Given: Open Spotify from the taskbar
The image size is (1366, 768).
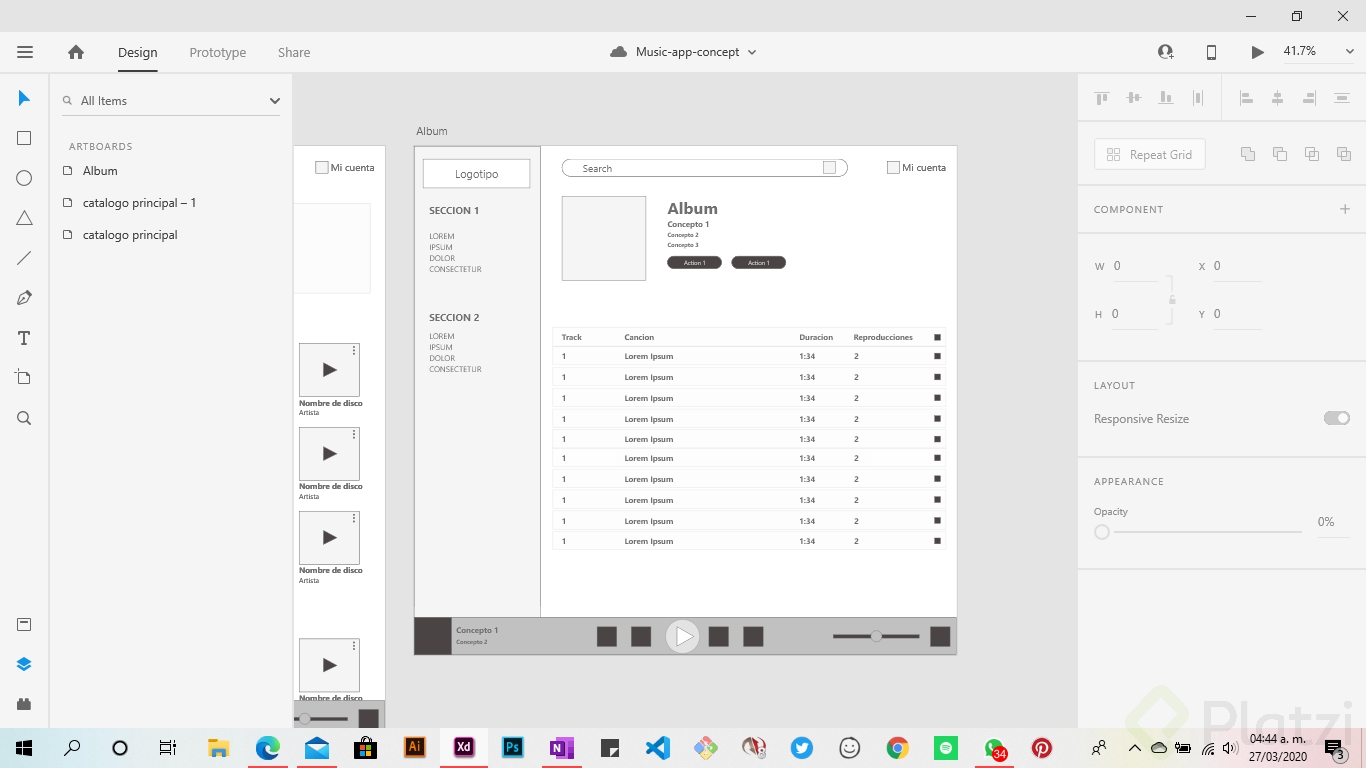Looking at the screenshot, I should [945, 747].
